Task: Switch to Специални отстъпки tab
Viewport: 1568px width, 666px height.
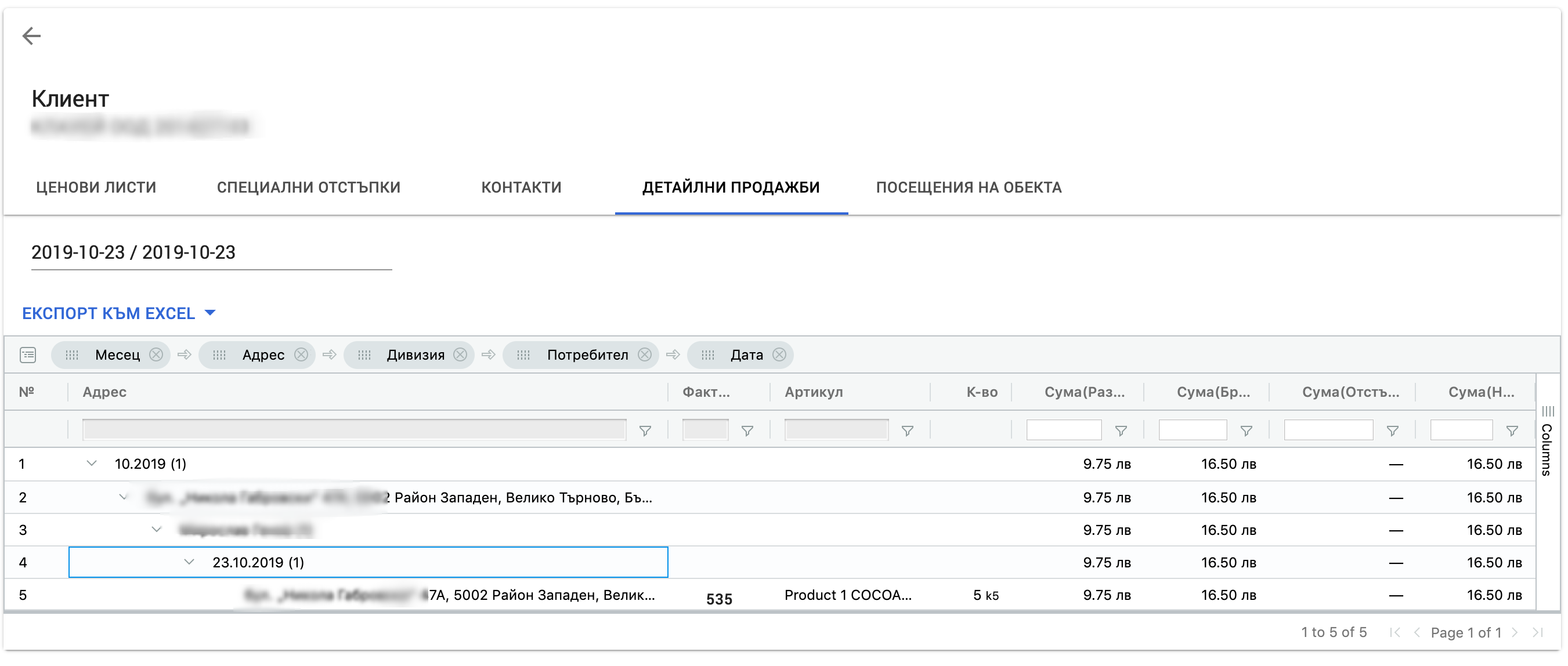Action: coord(309,187)
